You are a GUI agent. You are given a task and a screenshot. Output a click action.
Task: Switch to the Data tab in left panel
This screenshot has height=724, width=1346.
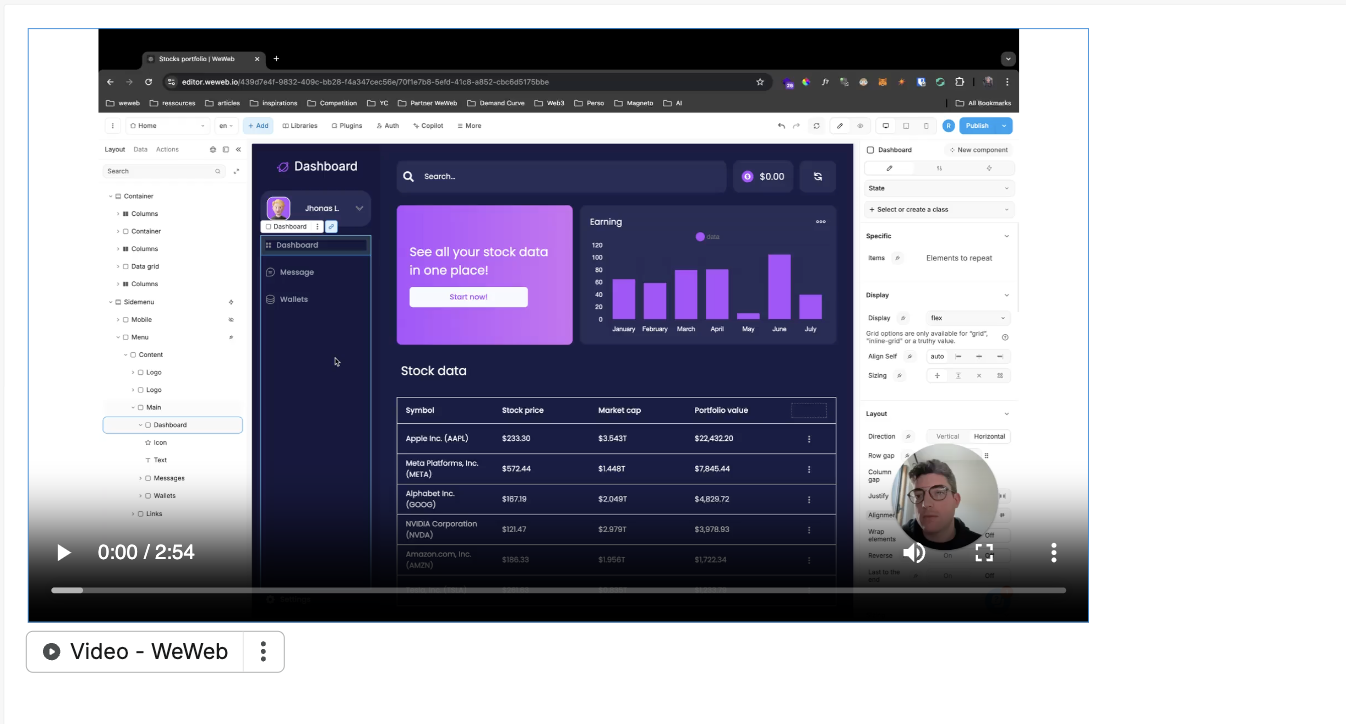point(140,149)
